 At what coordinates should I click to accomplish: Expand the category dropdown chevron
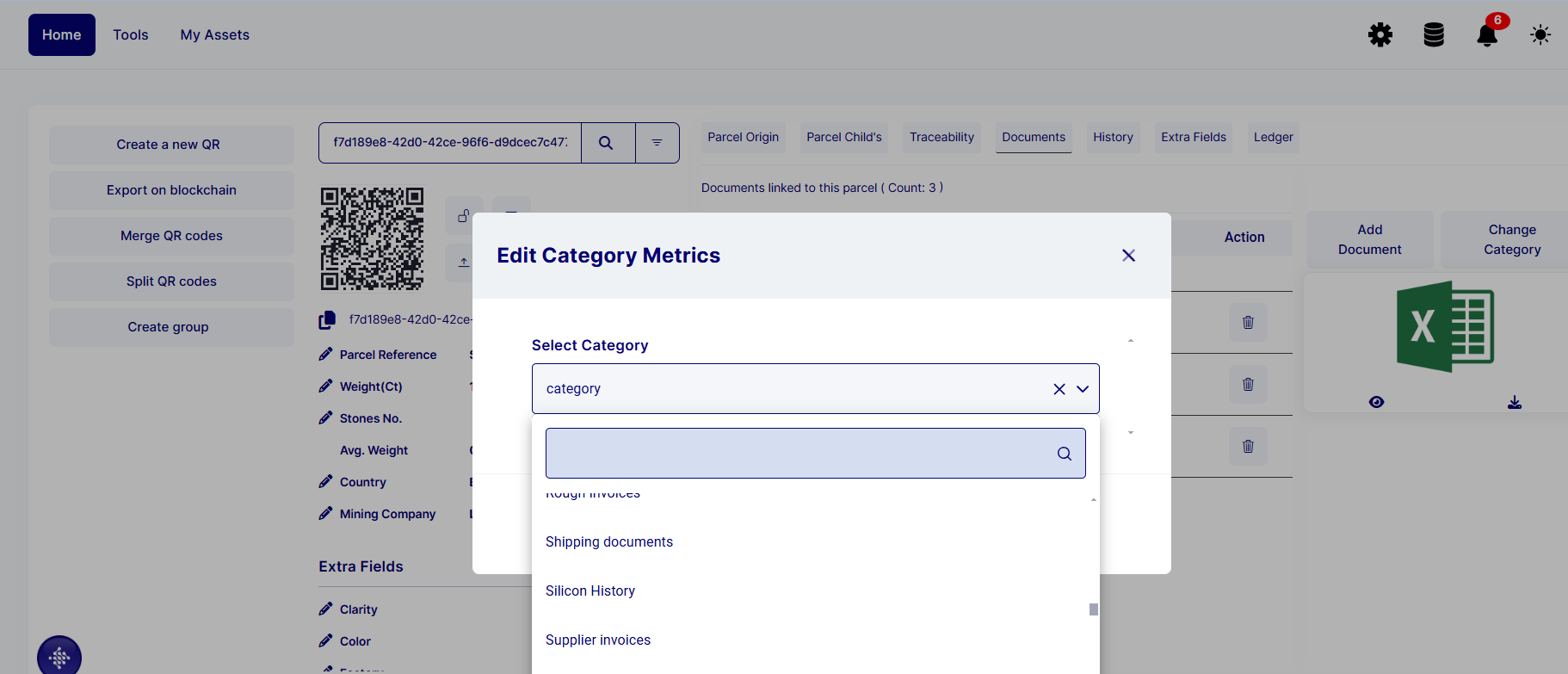tap(1083, 389)
